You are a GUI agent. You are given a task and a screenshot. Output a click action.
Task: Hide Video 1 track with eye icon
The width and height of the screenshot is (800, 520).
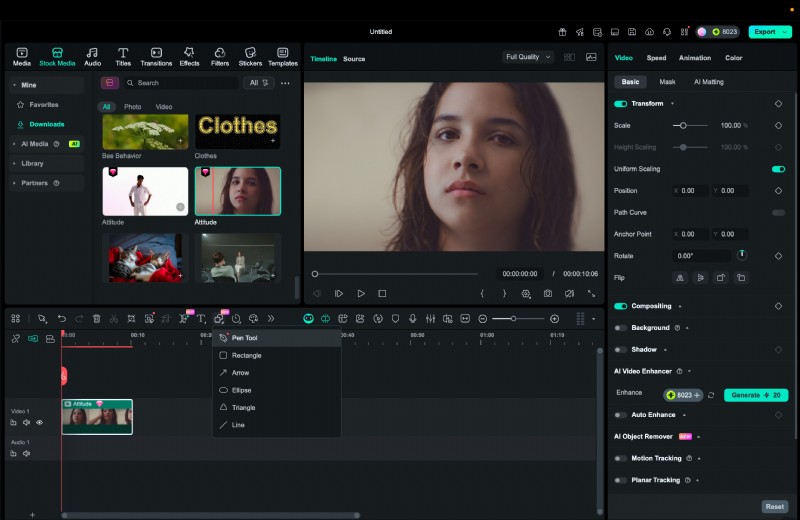(40, 423)
